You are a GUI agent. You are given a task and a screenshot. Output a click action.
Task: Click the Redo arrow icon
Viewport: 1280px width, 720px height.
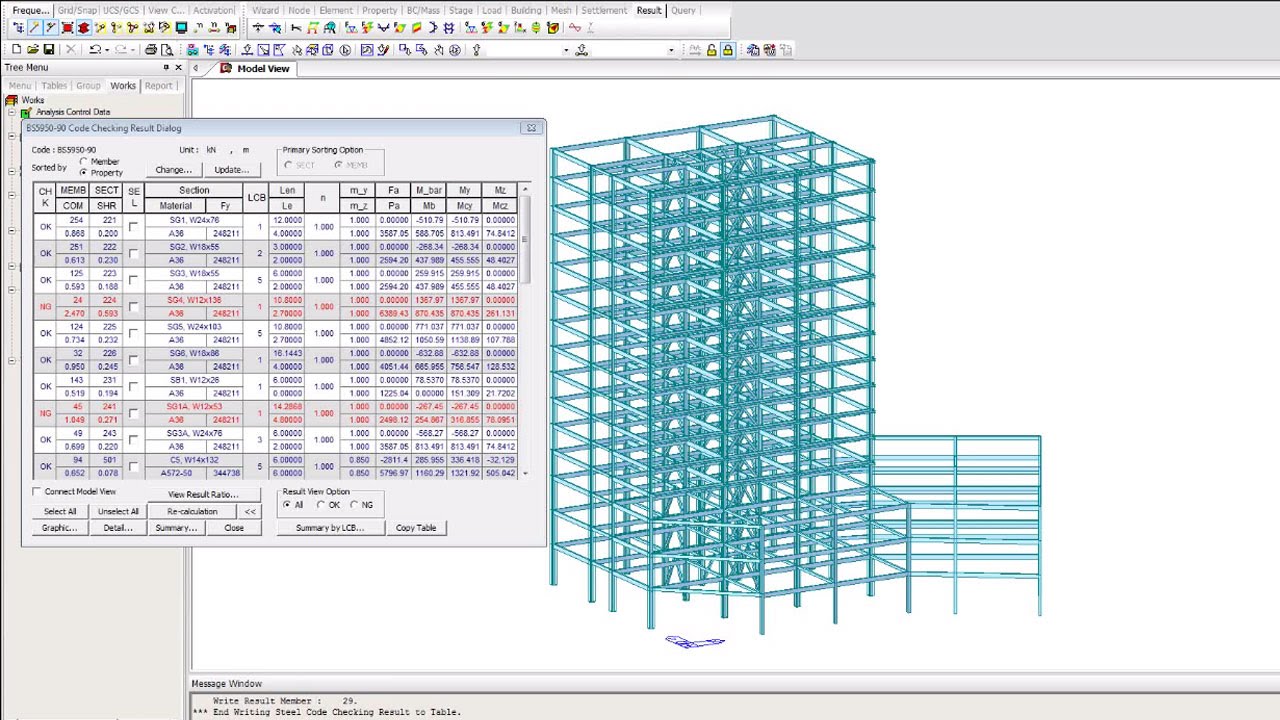pyautogui.click(x=120, y=49)
